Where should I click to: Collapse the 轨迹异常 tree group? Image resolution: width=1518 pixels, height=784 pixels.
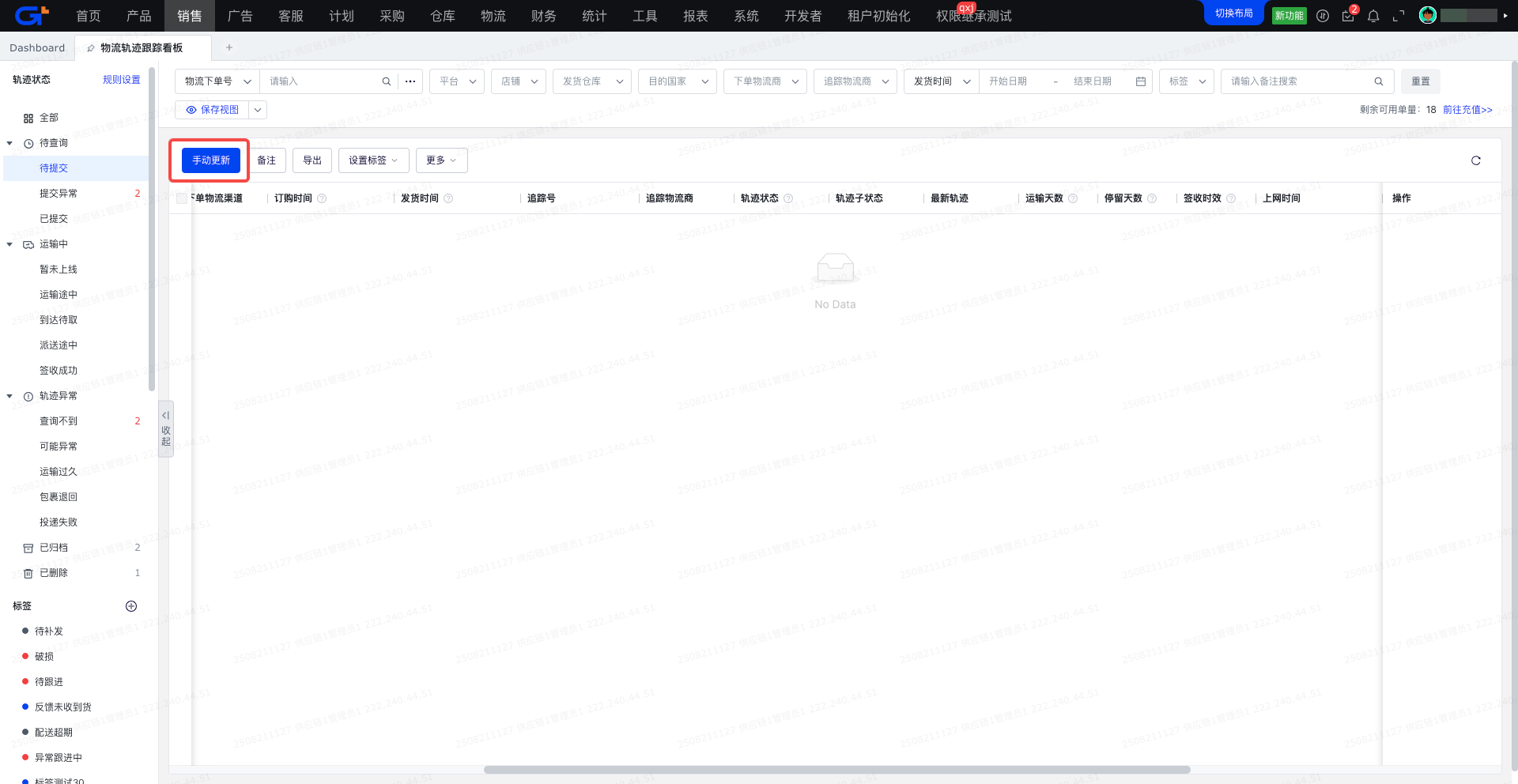click(9, 396)
